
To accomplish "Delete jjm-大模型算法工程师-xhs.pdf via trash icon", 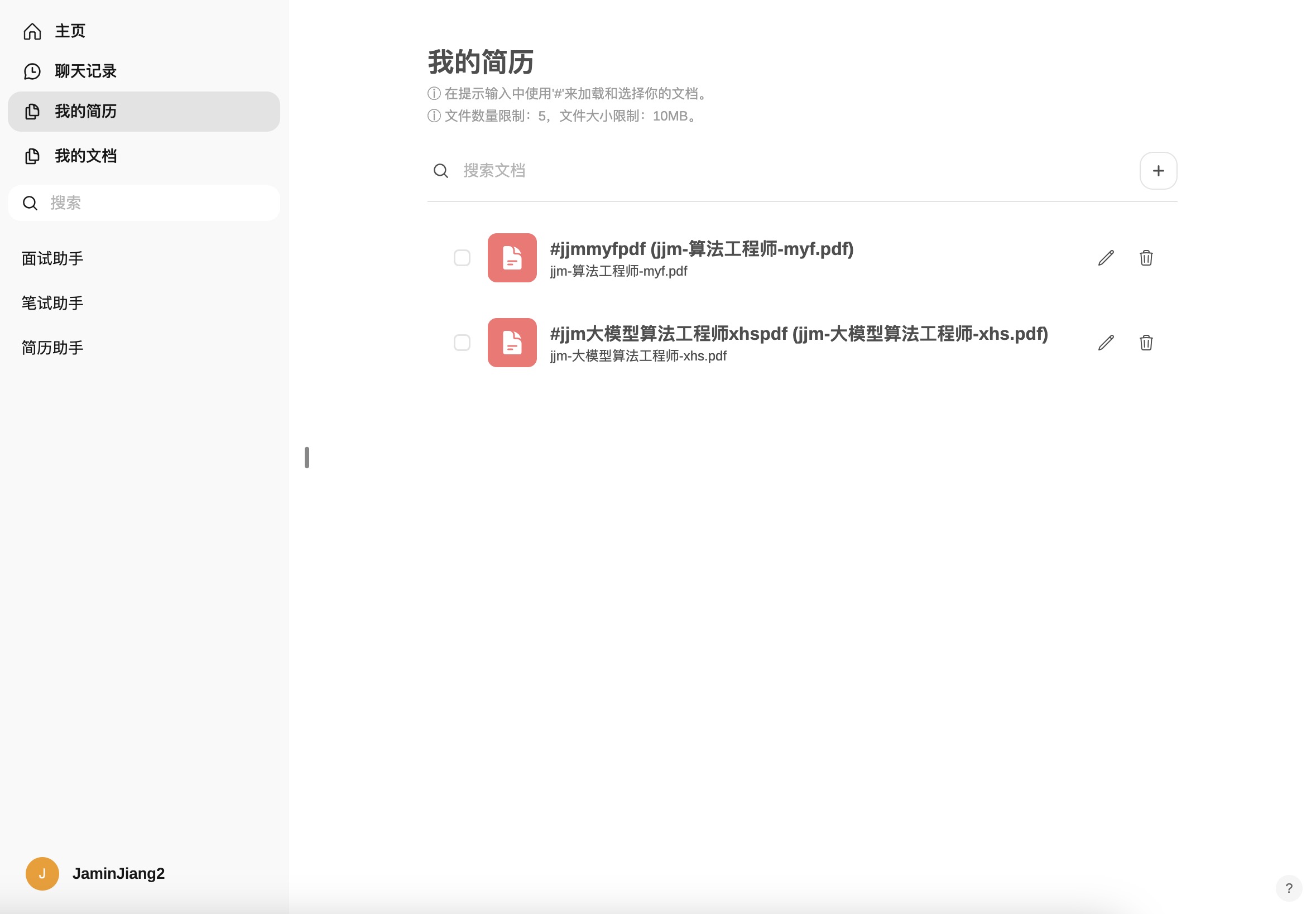I will tap(1146, 343).
